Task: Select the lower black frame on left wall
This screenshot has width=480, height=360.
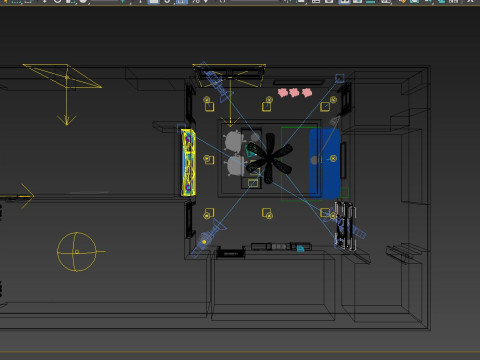Action: 190,219
